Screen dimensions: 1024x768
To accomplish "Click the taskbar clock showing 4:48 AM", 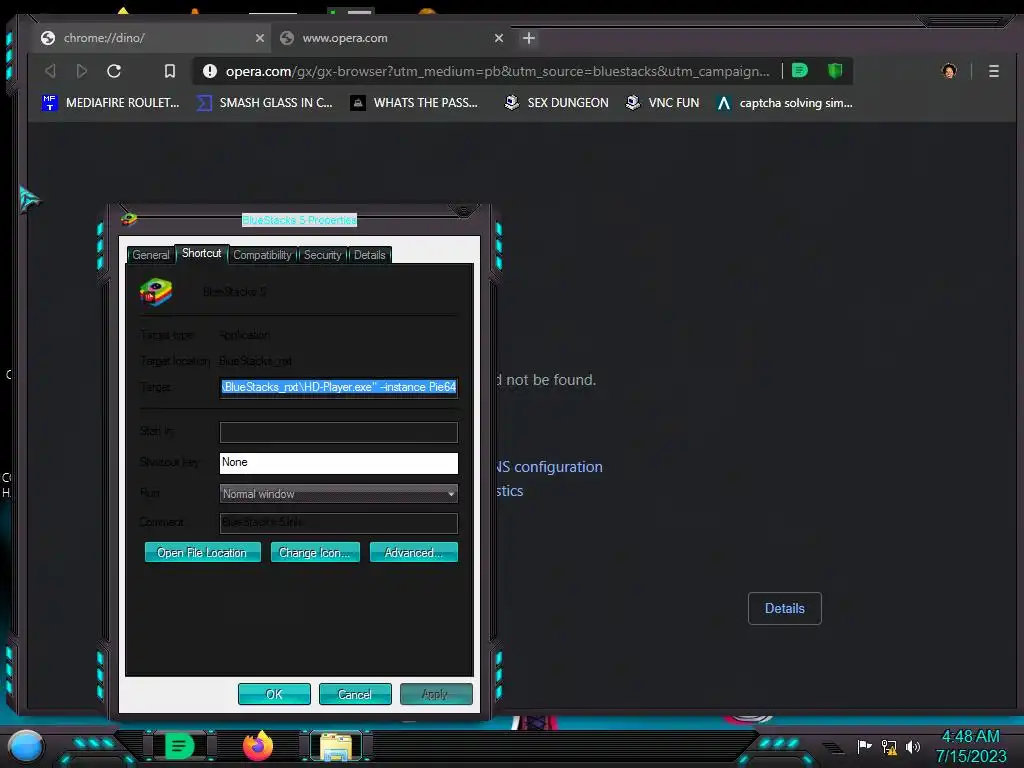I will click(x=970, y=746).
